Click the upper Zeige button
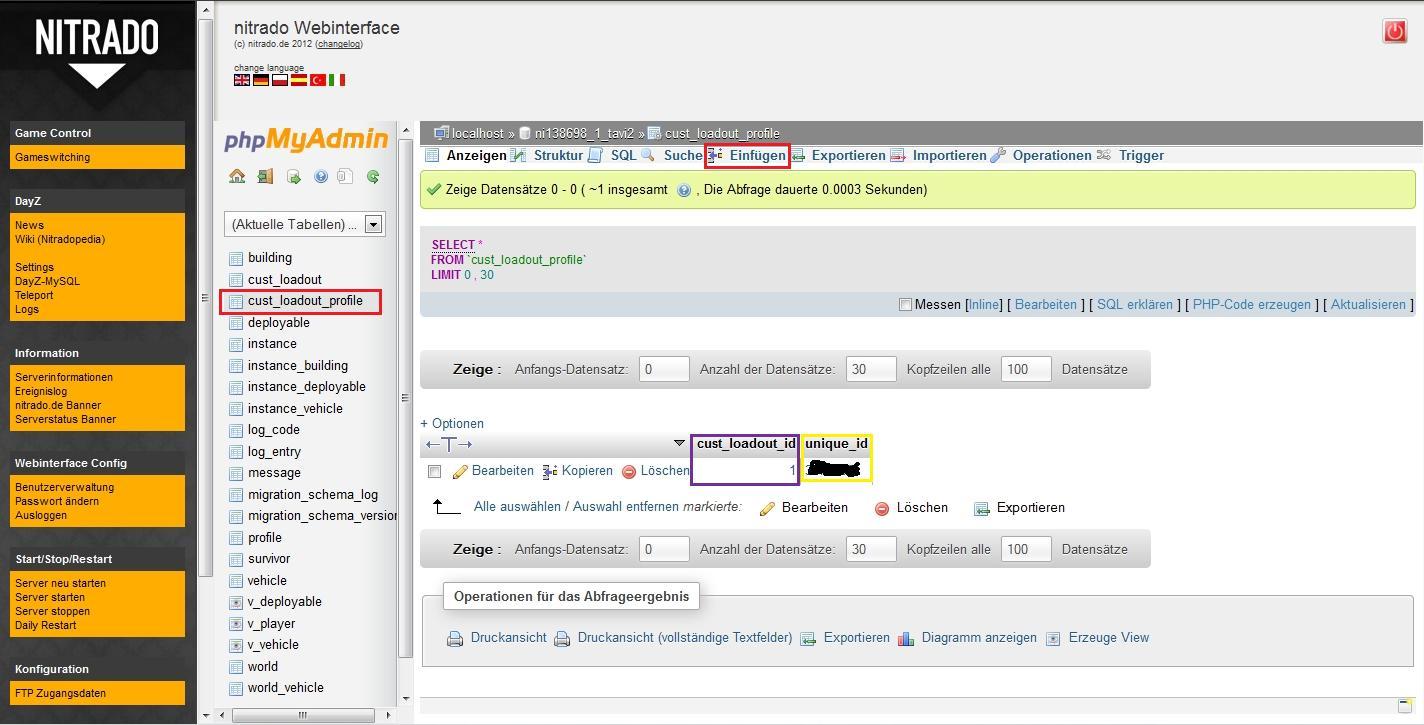 click(477, 369)
